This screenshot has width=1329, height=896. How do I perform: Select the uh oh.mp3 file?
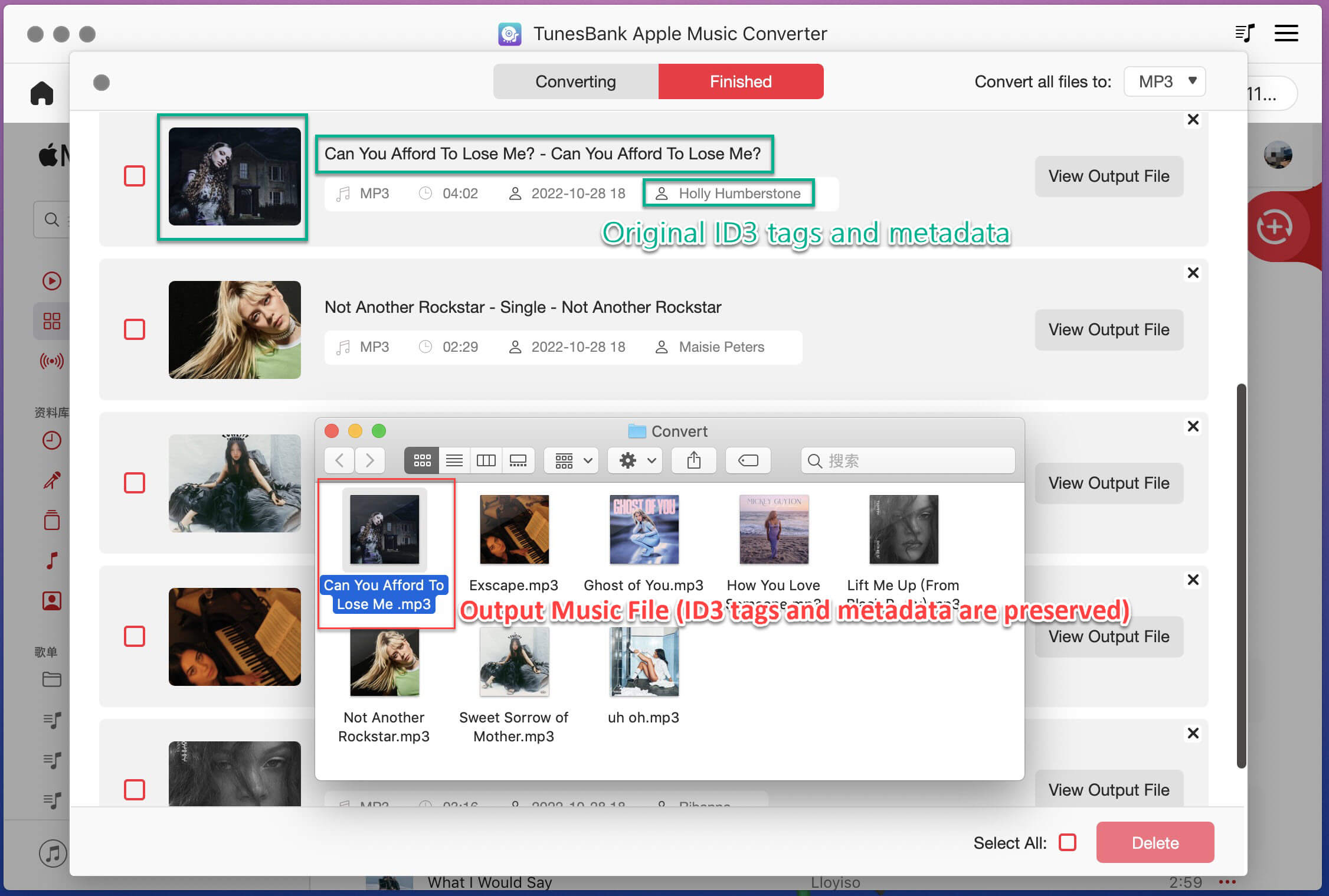pos(644,676)
